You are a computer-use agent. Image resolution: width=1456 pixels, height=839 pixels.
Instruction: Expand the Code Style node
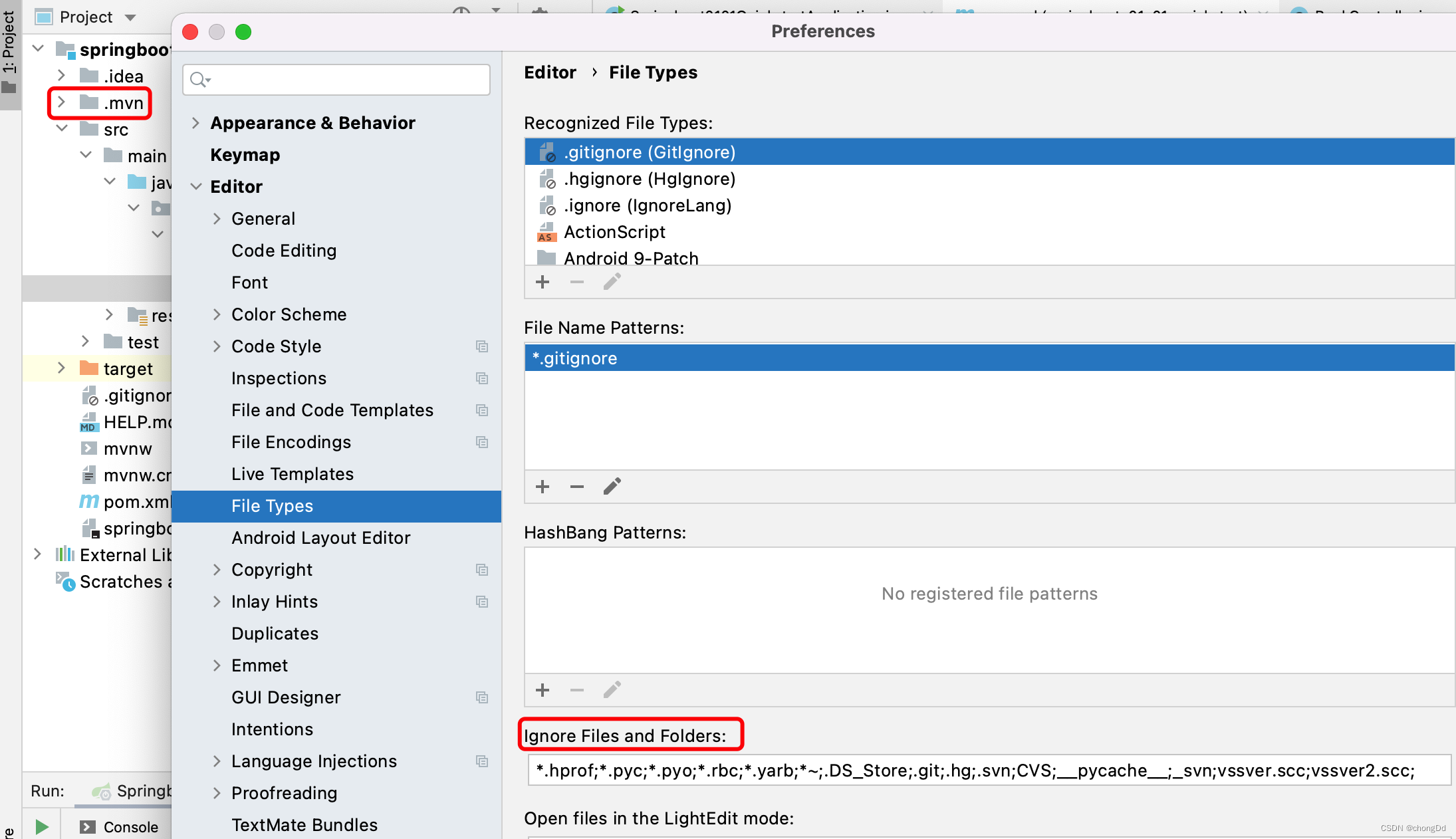217,346
